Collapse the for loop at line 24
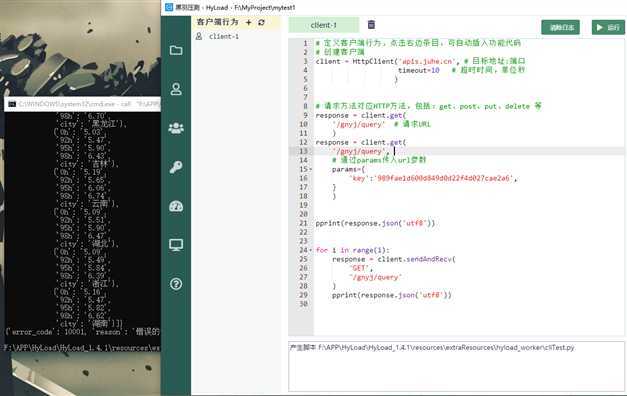The height and width of the screenshot is (396, 627). [311, 250]
